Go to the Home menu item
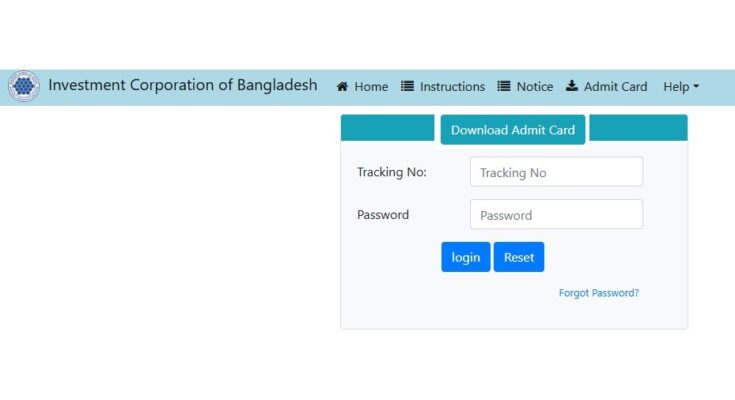This screenshot has height=400, width=735. point(371,87)
